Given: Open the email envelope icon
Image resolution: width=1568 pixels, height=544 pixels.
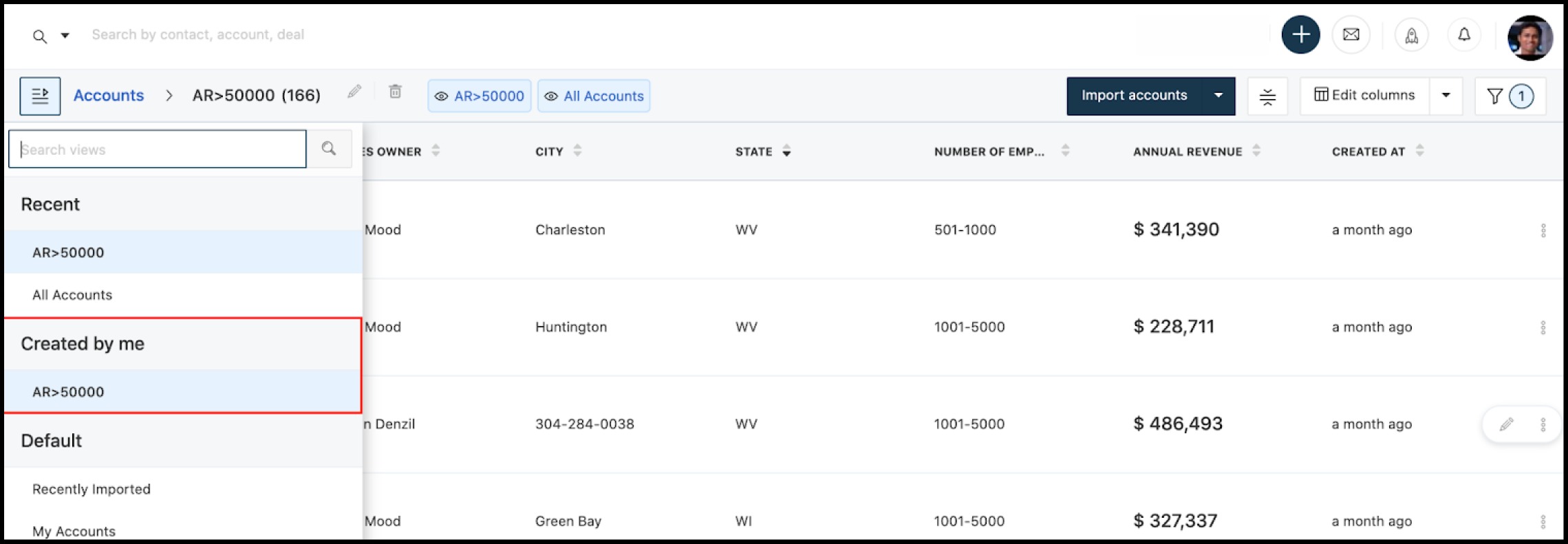Looking at the screenshot, I should click(1351, 34).
